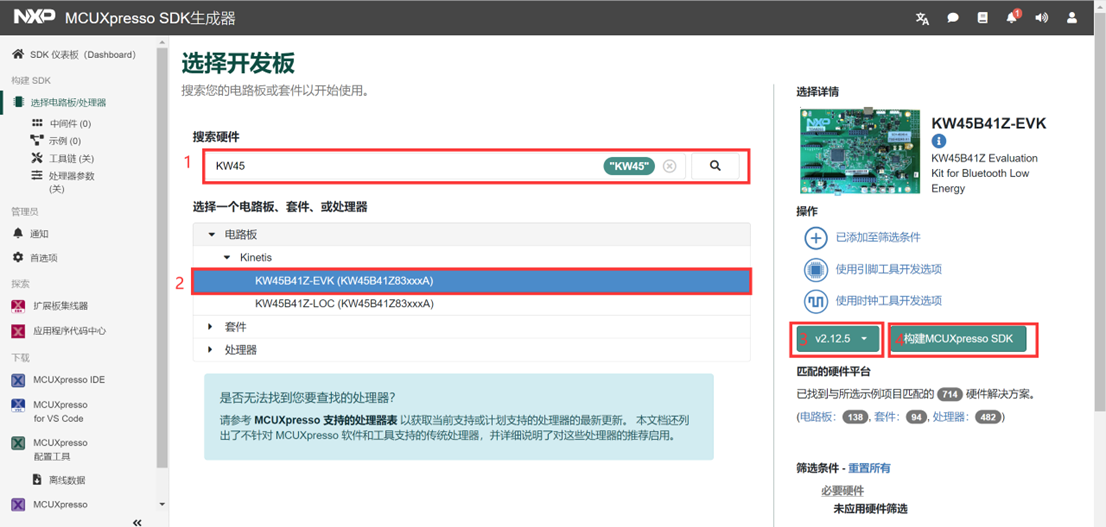Click the last purple MCUXpresso sidebar icon
Viewport: 1106px width, 527px height.
coord(18,504)
